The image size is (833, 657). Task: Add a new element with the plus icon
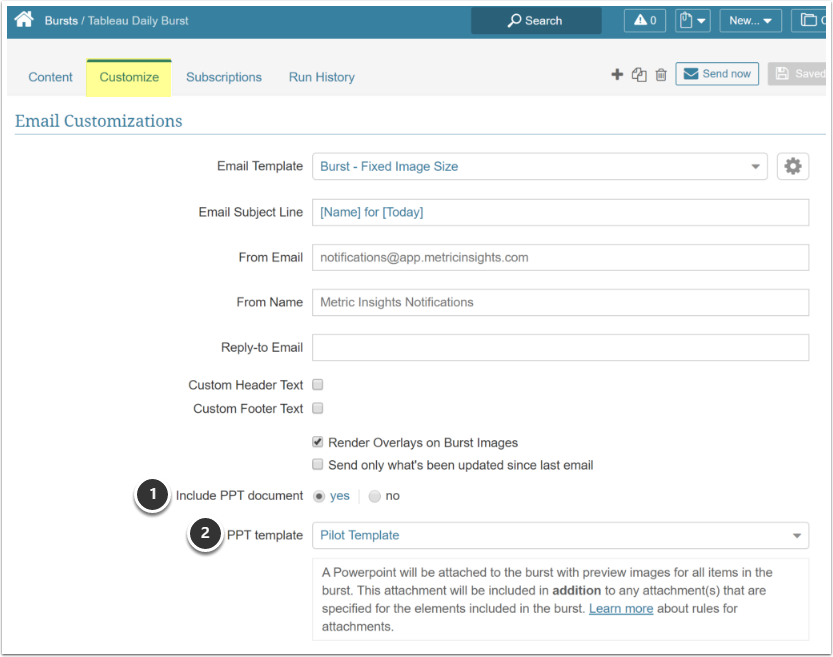tap(617, 74)
